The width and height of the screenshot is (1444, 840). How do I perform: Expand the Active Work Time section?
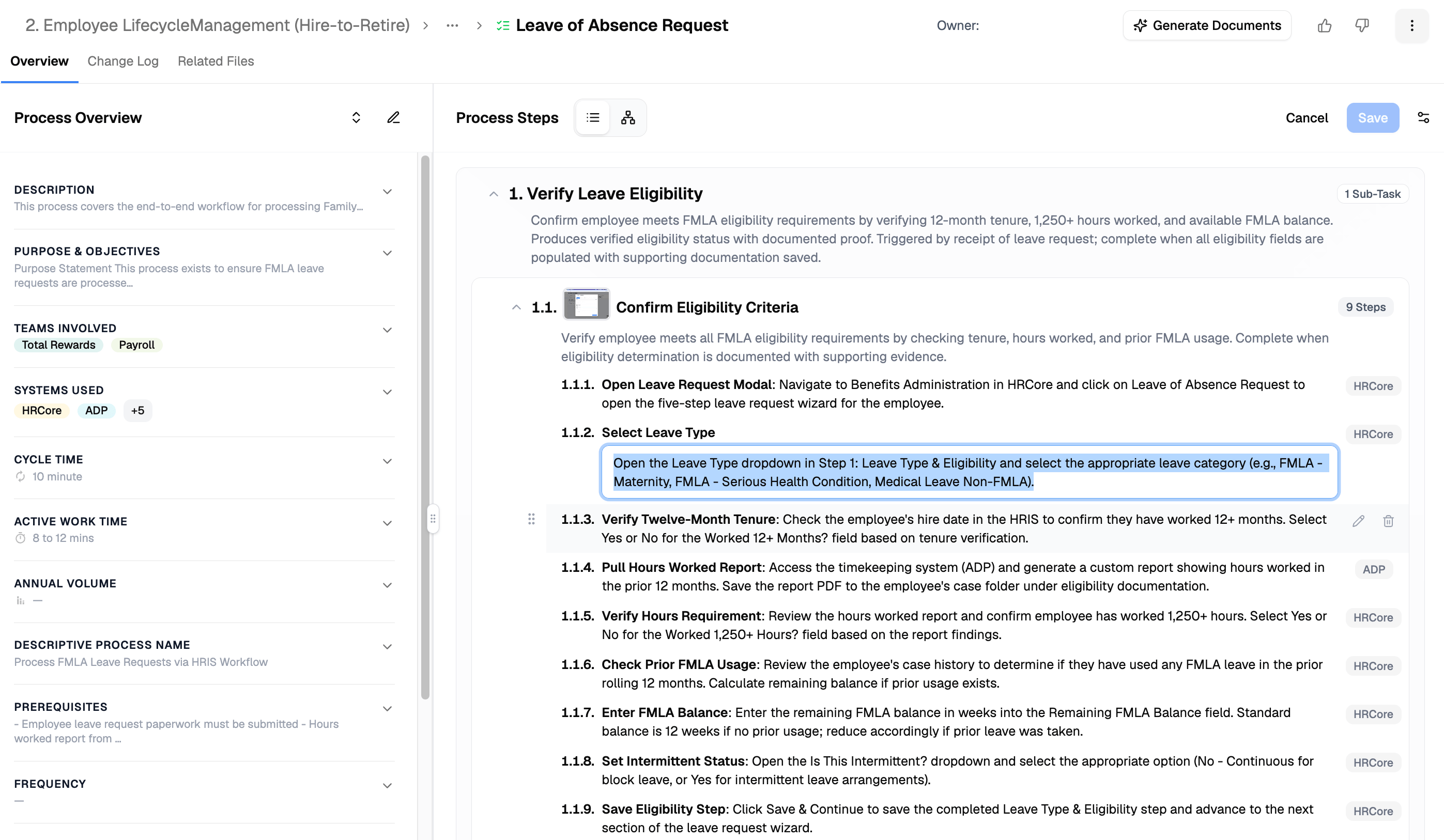point(388,523)
